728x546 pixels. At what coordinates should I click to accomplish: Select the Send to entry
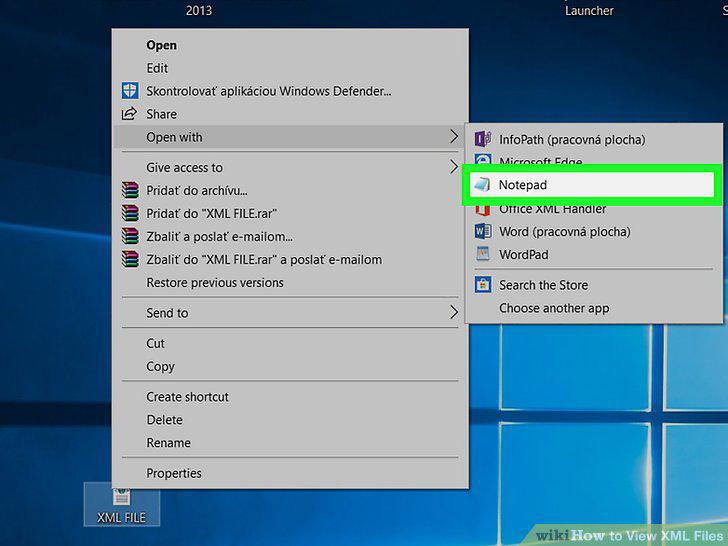coord(290,313)
